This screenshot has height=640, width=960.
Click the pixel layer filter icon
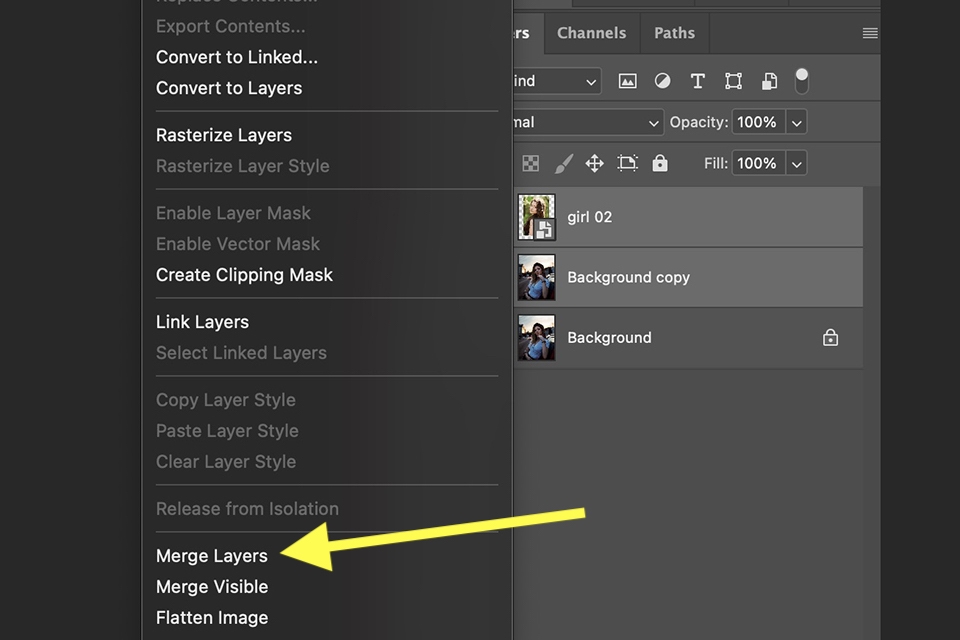tap(627, 80)
